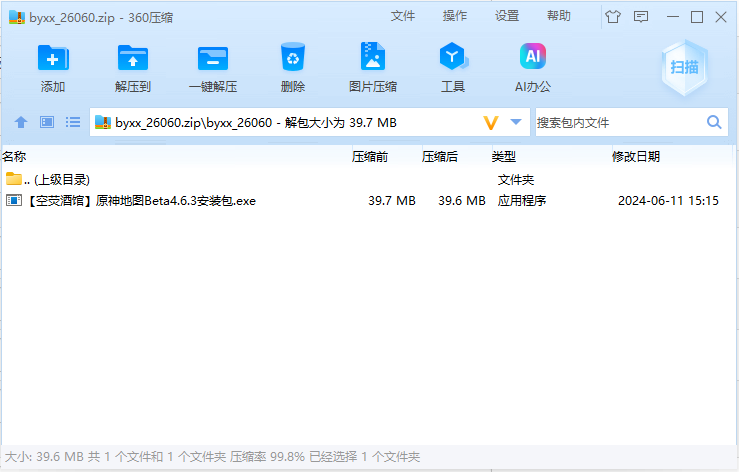Expand the path history dropdown arrow
Viewport: 739px width, 472px height.
pyautogui.click(x=516, y=122)
